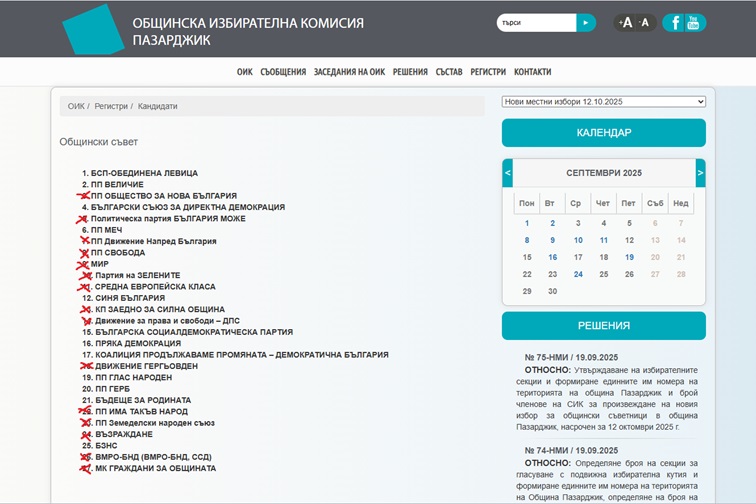Viewport: 756px width, 504px height.
Task: Click the КАЛЕНДАР header button
Action: click(603, 133)
